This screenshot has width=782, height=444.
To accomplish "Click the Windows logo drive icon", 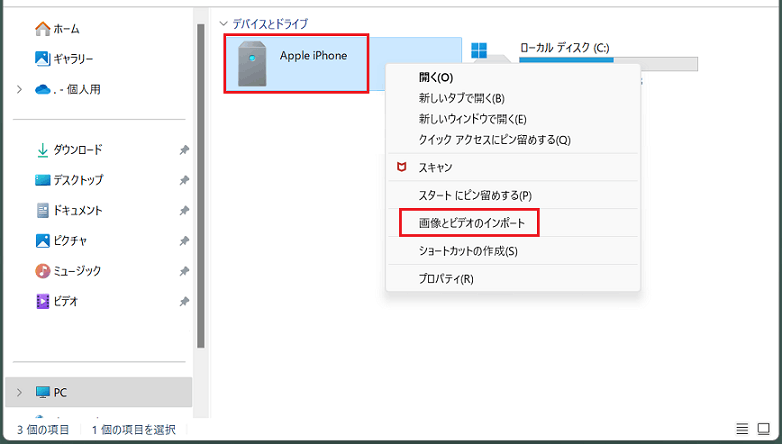I will (479, 50).
